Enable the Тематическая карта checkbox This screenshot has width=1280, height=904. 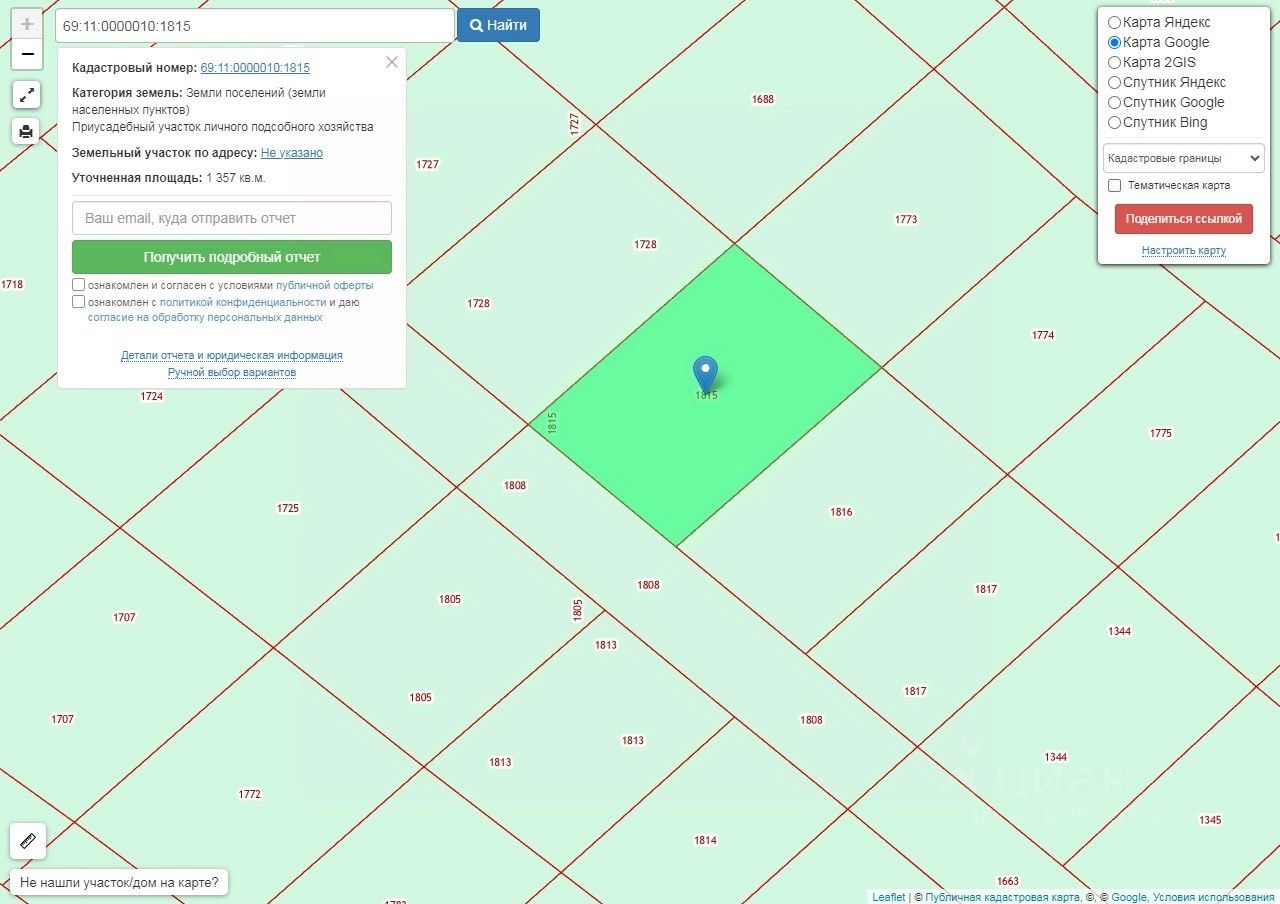[x=1114, y=185]
